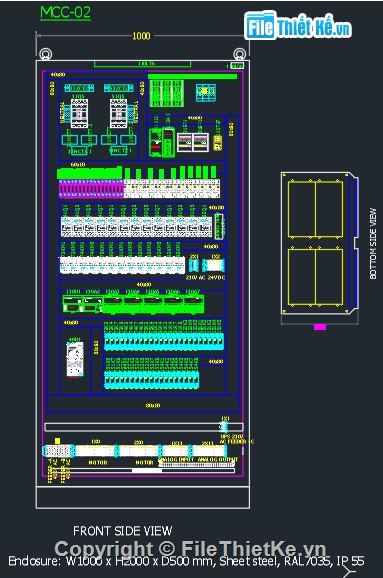Viewport: 383px width, 578px height.
Task: Select the upper cyan relay terminal row
Action: pyautogui.click(x=164, y=341)
